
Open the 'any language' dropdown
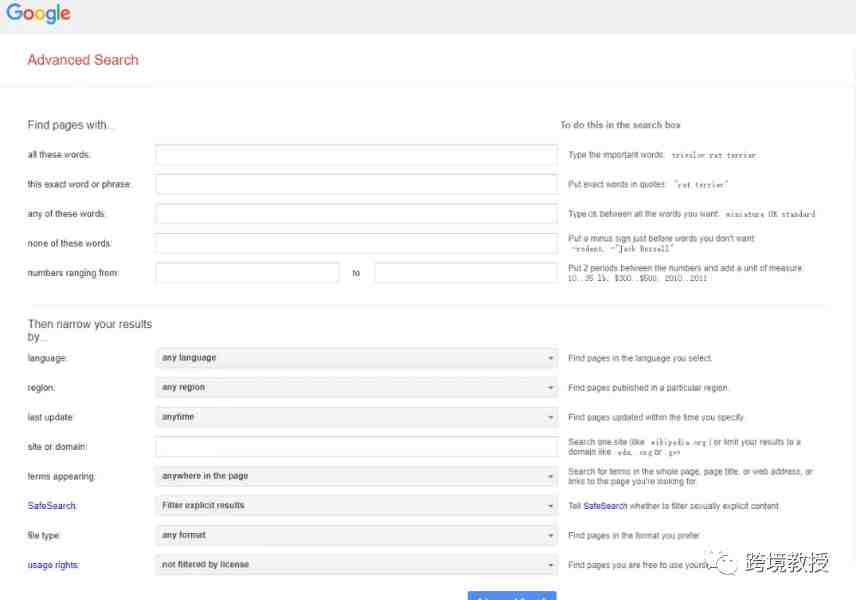point(356,358)
